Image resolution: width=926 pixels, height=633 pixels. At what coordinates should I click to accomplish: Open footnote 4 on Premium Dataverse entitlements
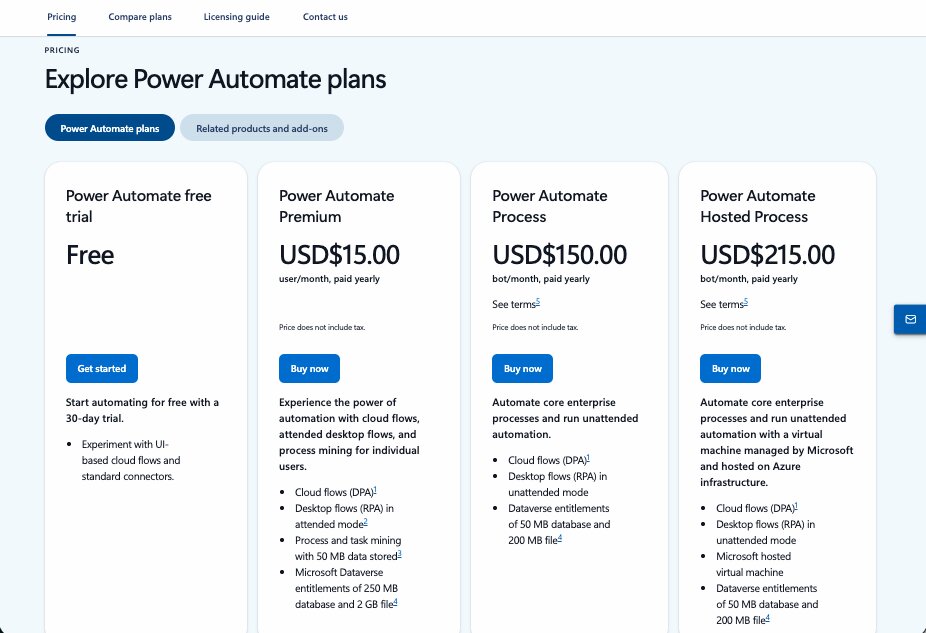click(x=394, y=603)
